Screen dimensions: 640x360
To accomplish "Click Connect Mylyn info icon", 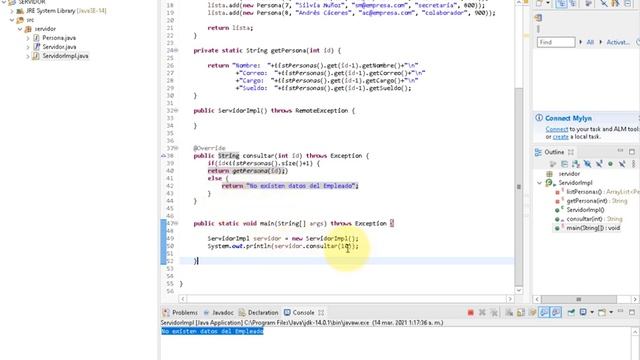I will 539,118.
